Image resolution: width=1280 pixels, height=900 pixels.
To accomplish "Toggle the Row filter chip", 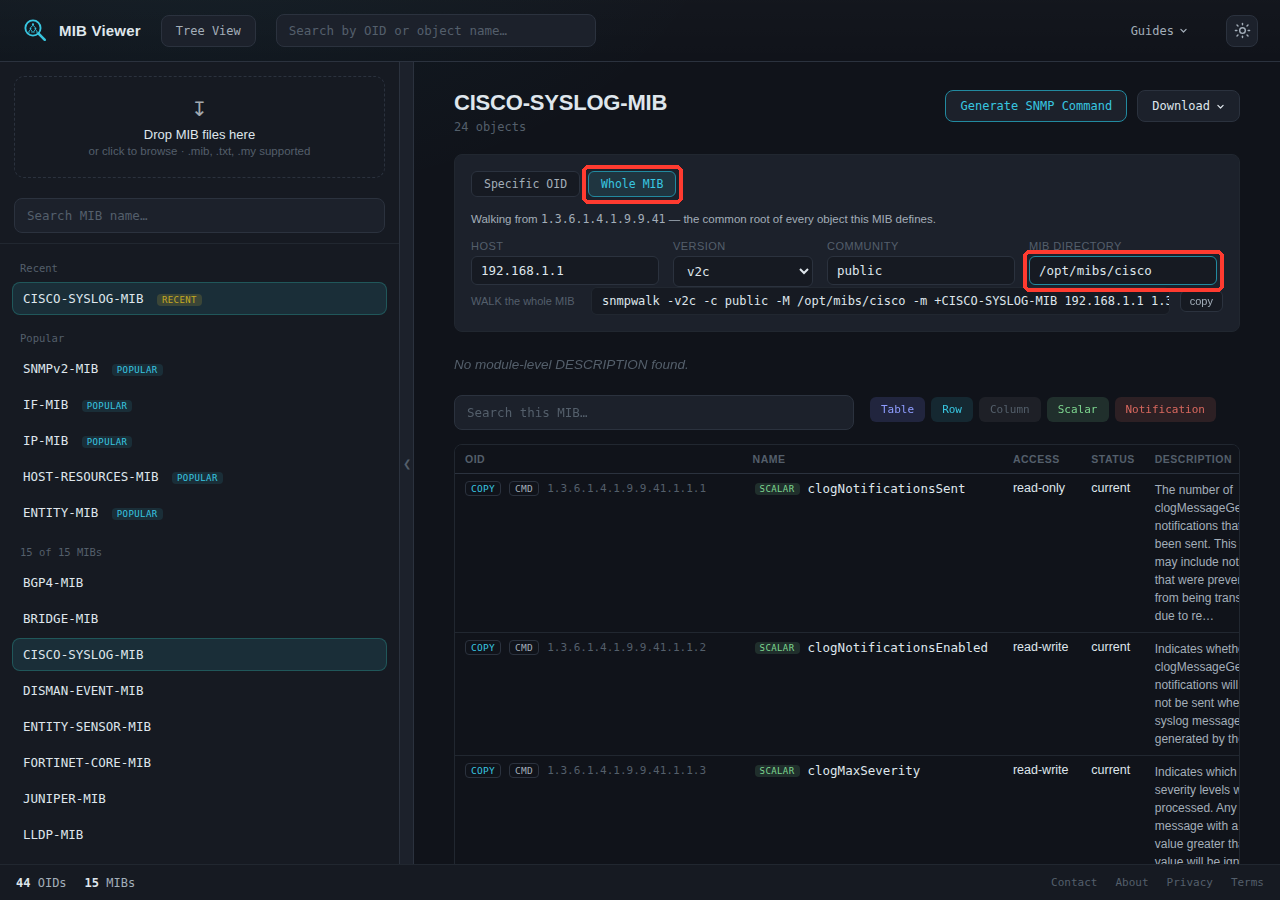I will (x=952, y=409).
